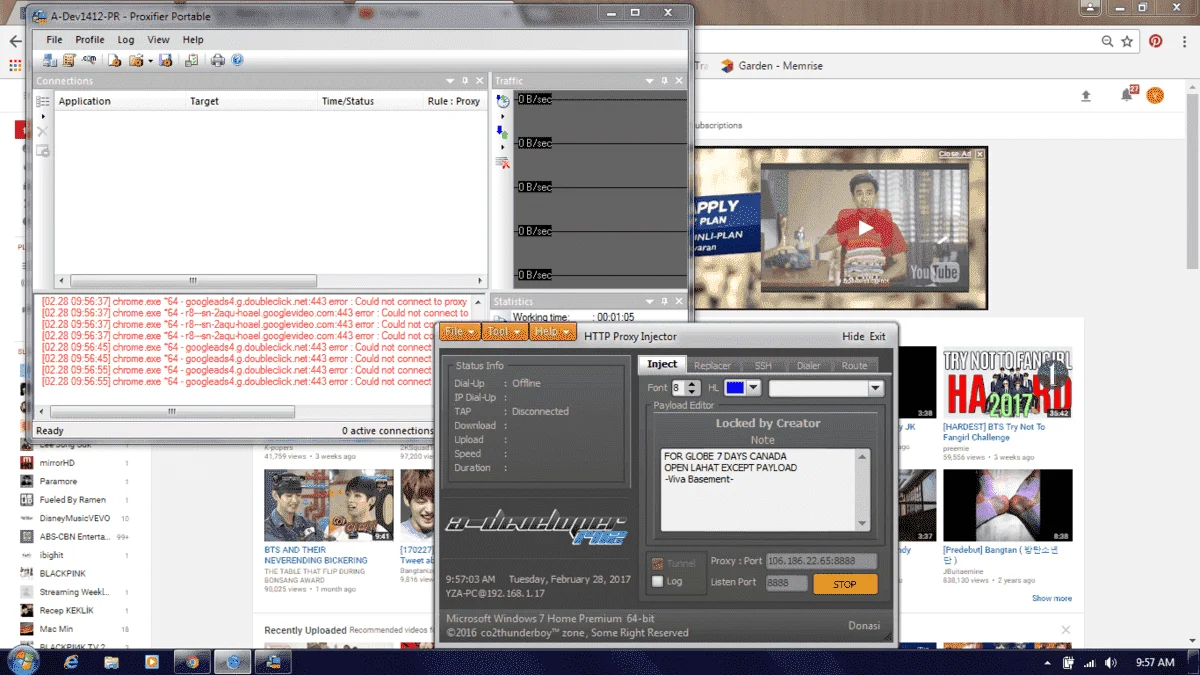The image size is (1200, 675).
Task: Open Internet Explorer from the taskbar
Action: (x=72, y=661)
